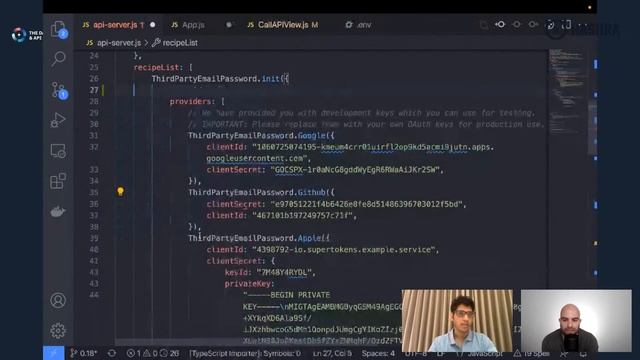640x360 pixels.
Task: Open the Extensions view
Action: coord(58,181)
